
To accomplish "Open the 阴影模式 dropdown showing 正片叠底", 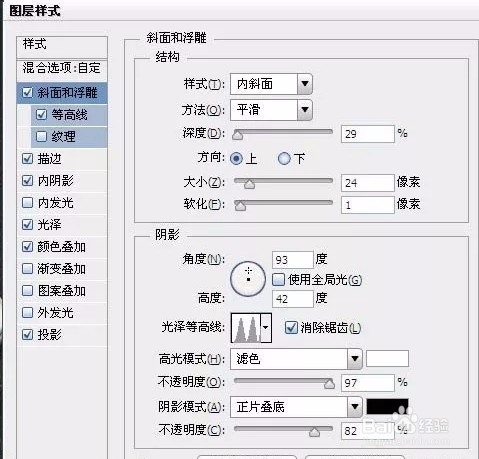I will point(296,407).
